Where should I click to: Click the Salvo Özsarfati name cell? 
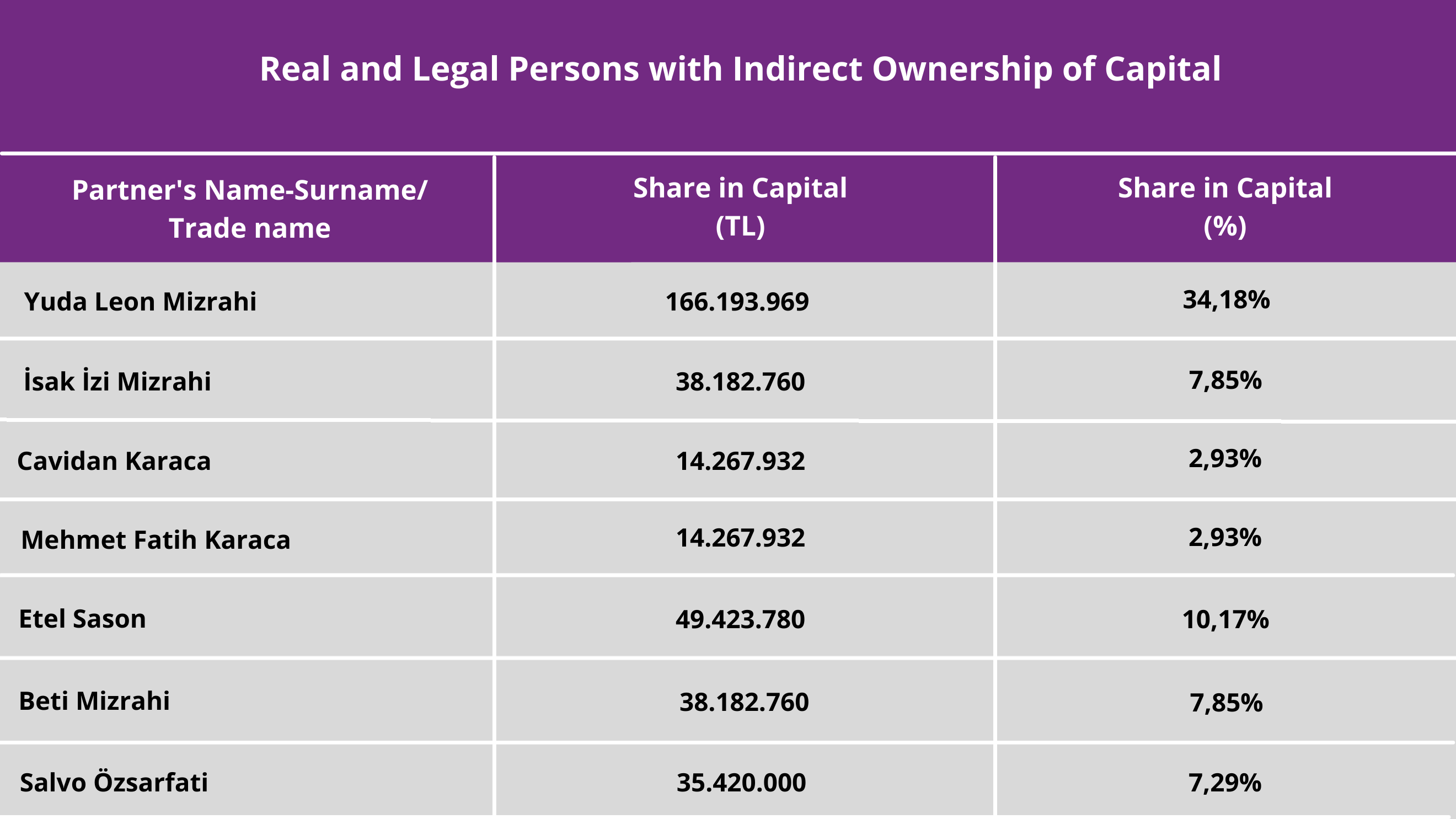[114, 782]
